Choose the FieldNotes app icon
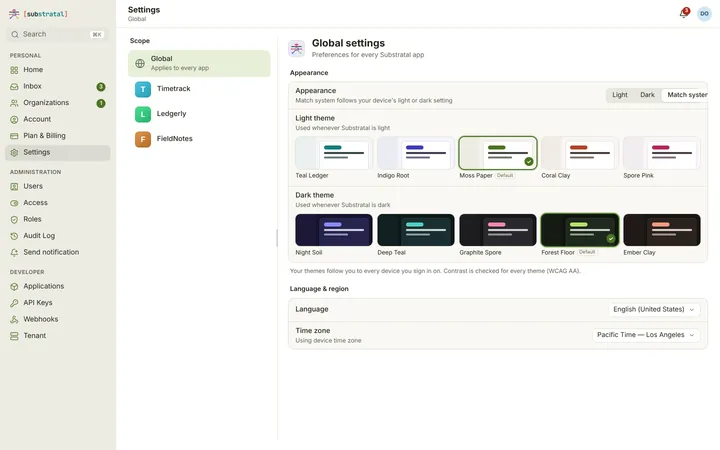720x450 pixels. [143, 139]
